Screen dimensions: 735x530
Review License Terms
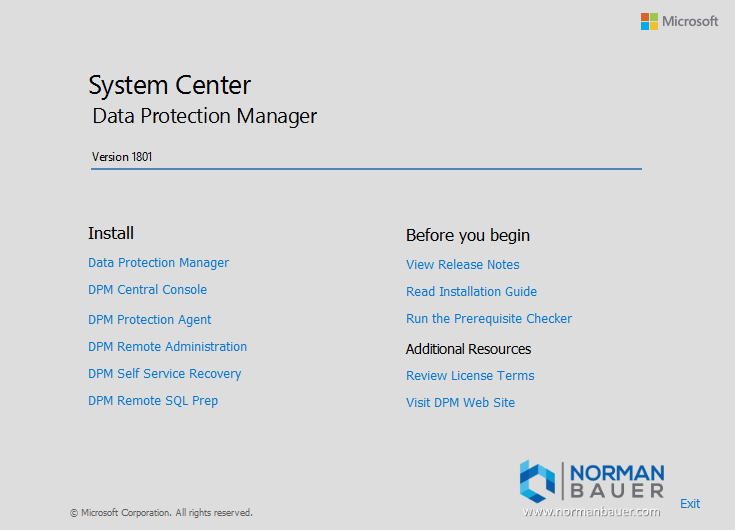point(470,376)
